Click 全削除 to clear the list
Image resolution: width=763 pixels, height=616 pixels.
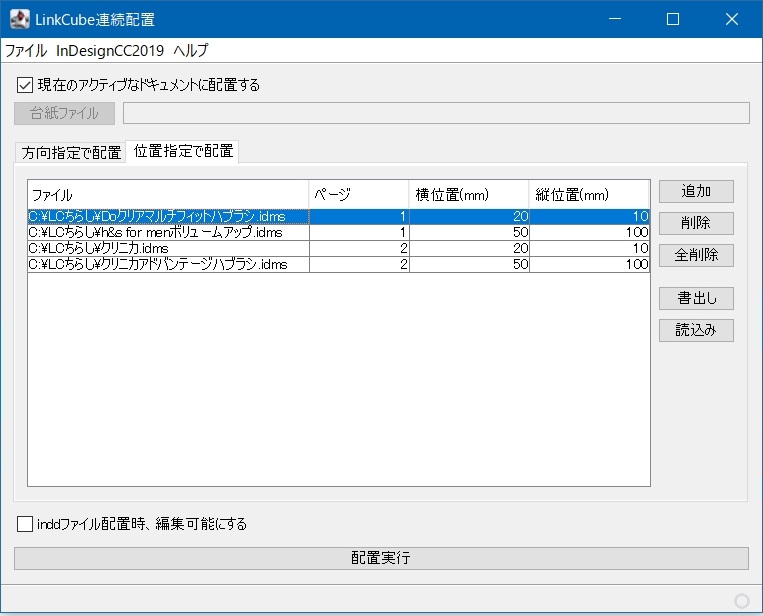pyautogui.click(x=696, y=255)
